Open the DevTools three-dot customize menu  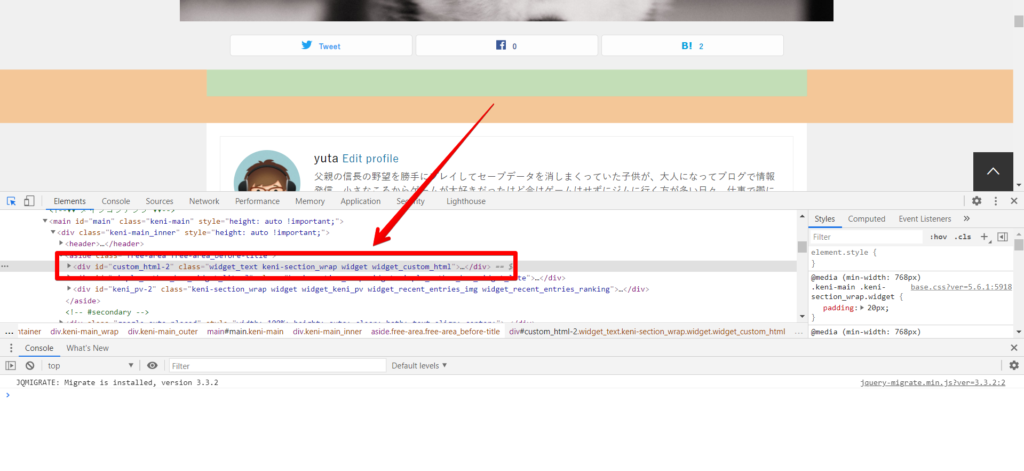pos(996,201)
